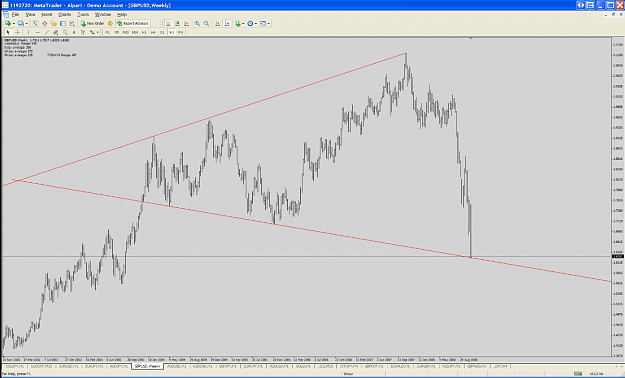Expand the Periods dropdown arrow
The height and width of the screenshot is (378, 625).
256,24
